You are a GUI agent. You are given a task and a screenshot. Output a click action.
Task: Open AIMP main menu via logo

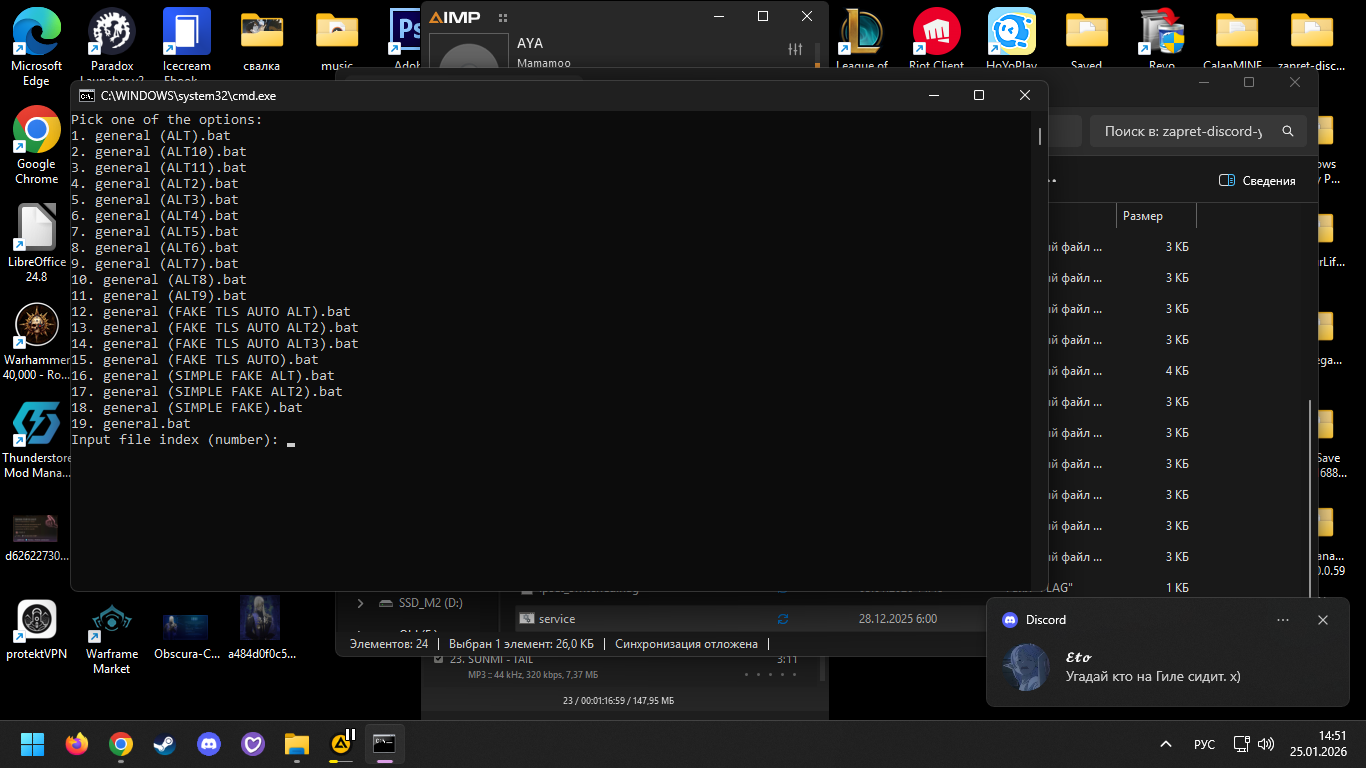click(x=455, y=17)
